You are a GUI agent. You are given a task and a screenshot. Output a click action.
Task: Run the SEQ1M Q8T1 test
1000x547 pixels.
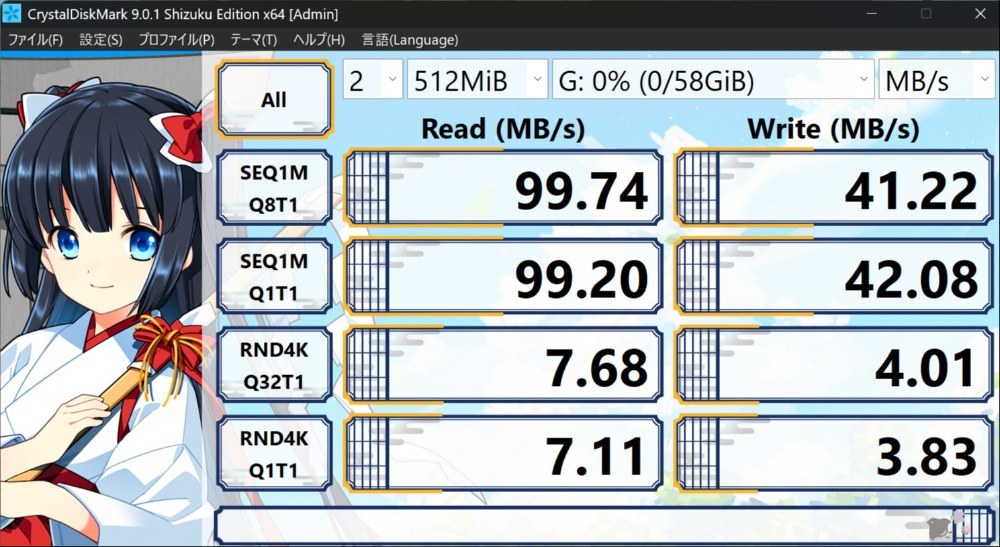click(274, 188)
